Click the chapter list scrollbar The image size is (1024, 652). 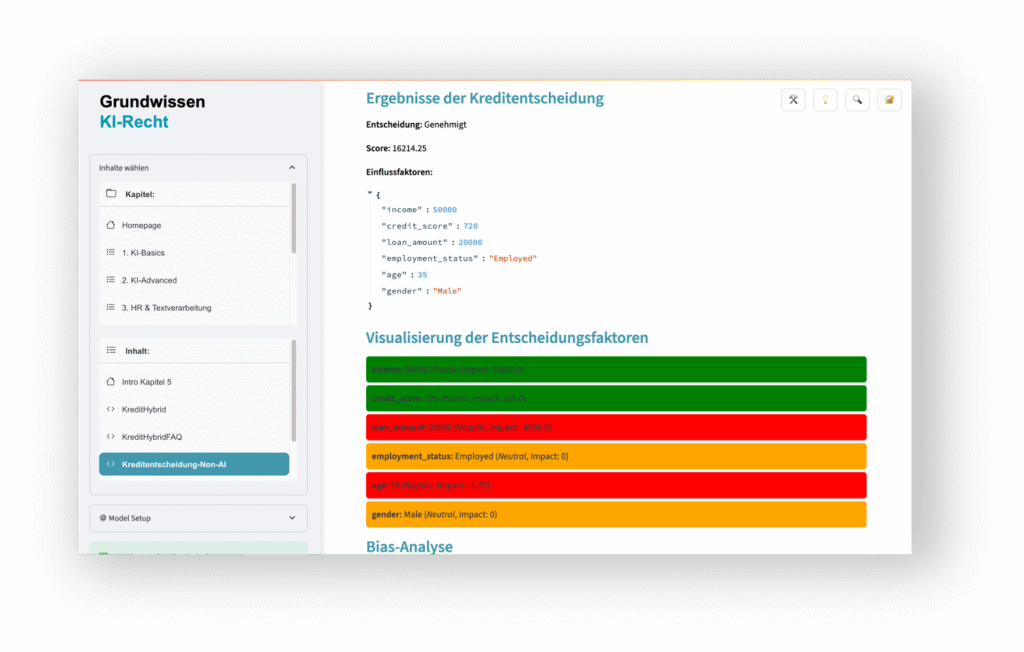[294, 218]
